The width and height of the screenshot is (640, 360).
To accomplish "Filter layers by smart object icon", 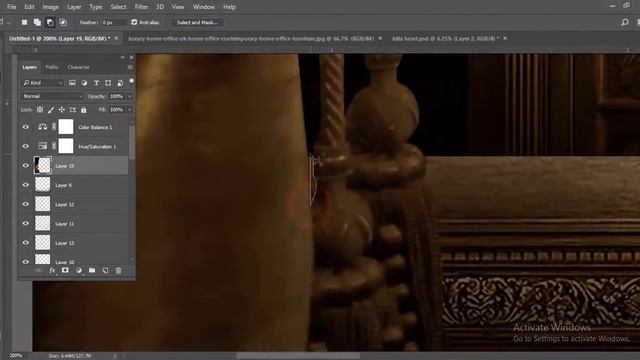I will pos(120,83).
